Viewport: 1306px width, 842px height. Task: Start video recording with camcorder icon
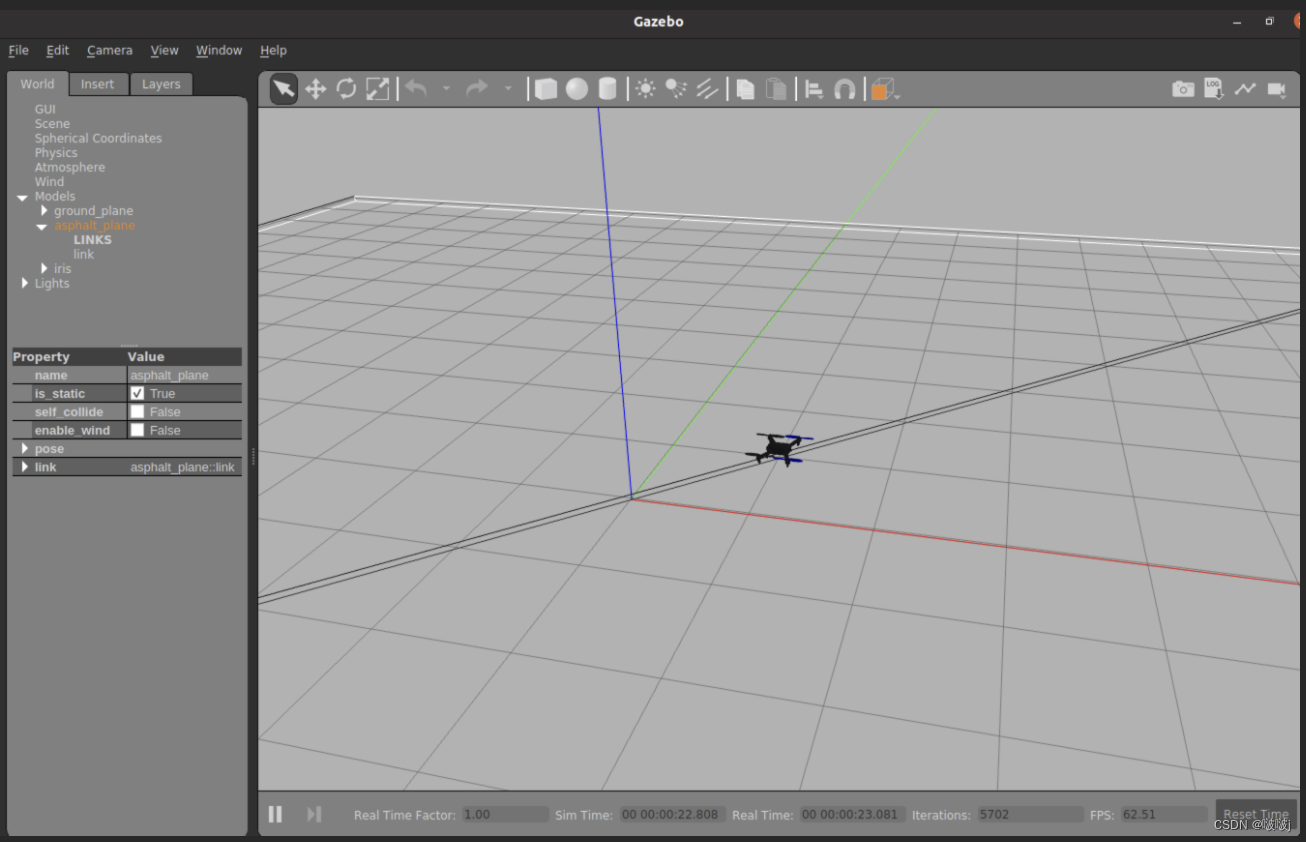(x=1276, y=89)
